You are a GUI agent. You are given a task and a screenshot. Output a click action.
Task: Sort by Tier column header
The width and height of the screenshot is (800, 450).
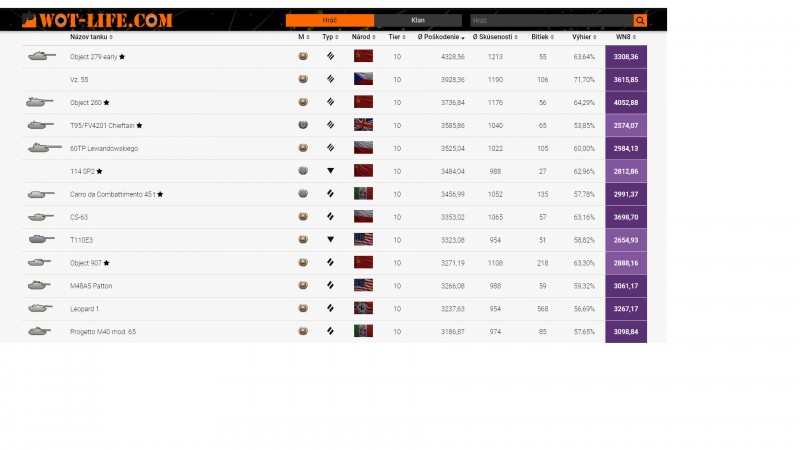(x=396, y=37)
